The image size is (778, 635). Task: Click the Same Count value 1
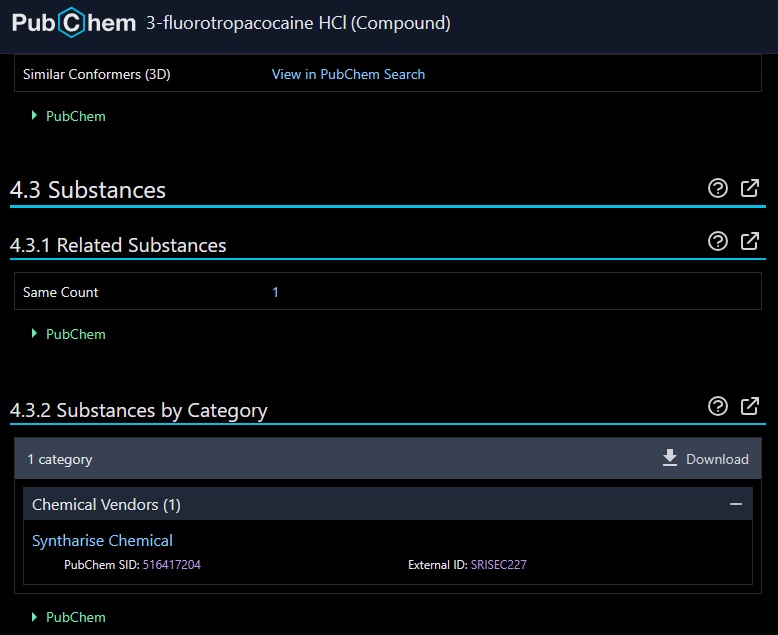[x=275, y=292]
